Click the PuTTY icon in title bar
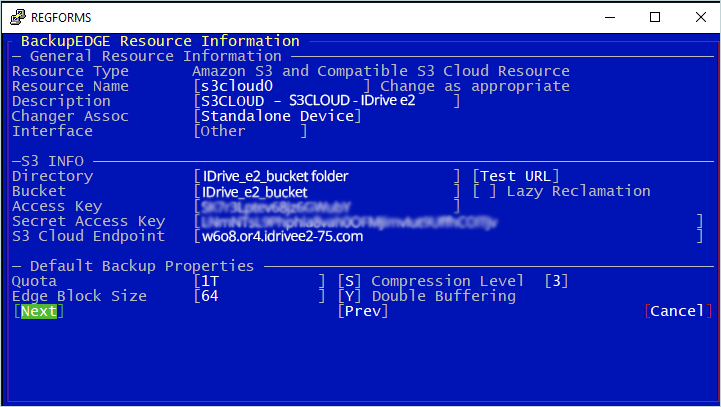 (17, 17)
